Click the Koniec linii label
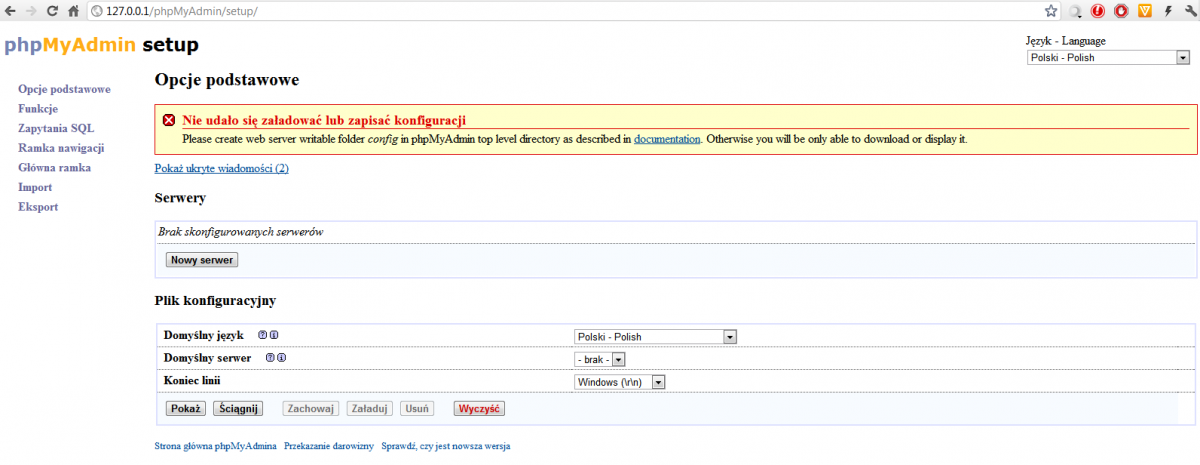 coord(192,381)
